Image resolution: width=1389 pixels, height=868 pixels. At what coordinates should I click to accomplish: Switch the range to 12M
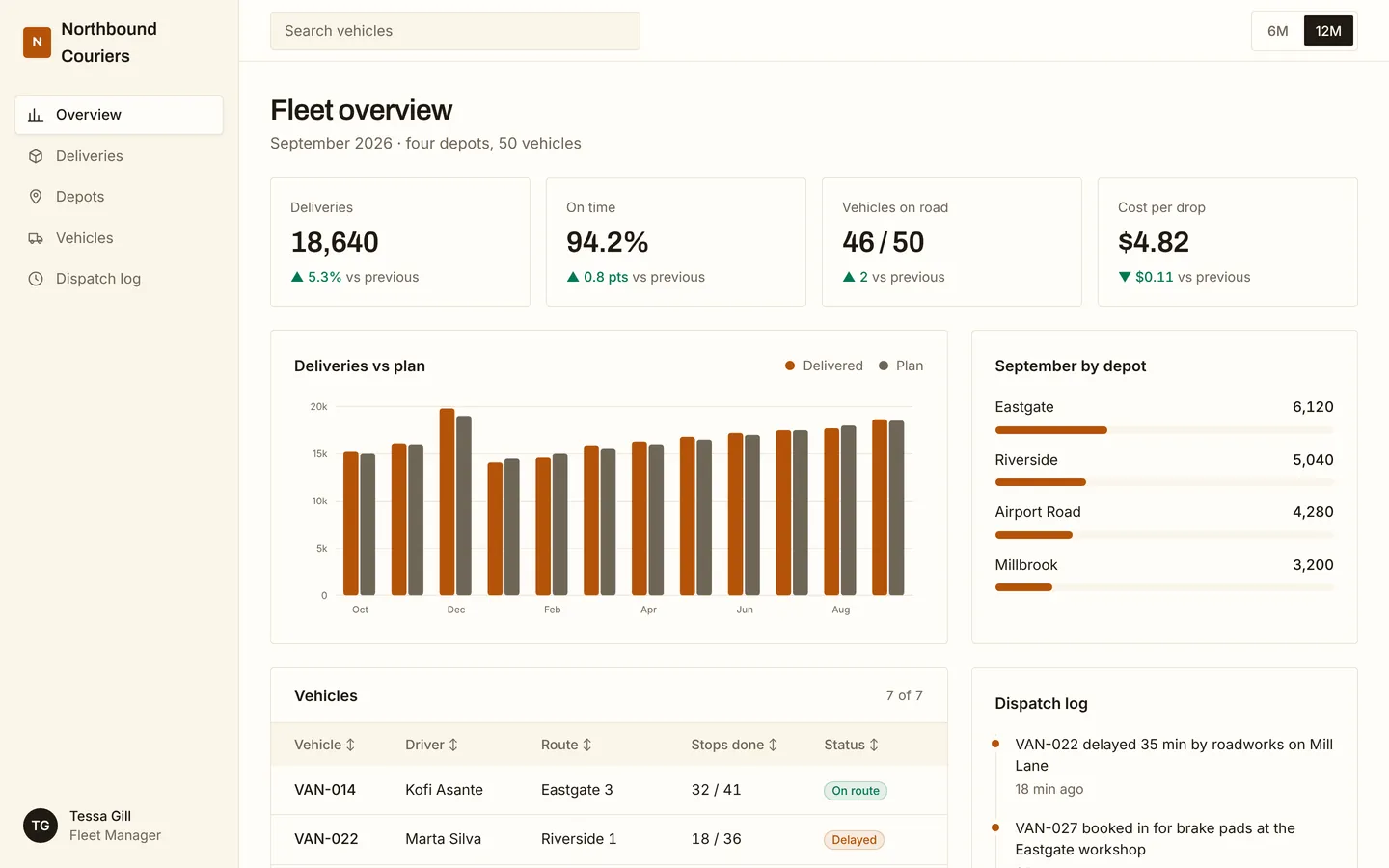(1328, 31)
